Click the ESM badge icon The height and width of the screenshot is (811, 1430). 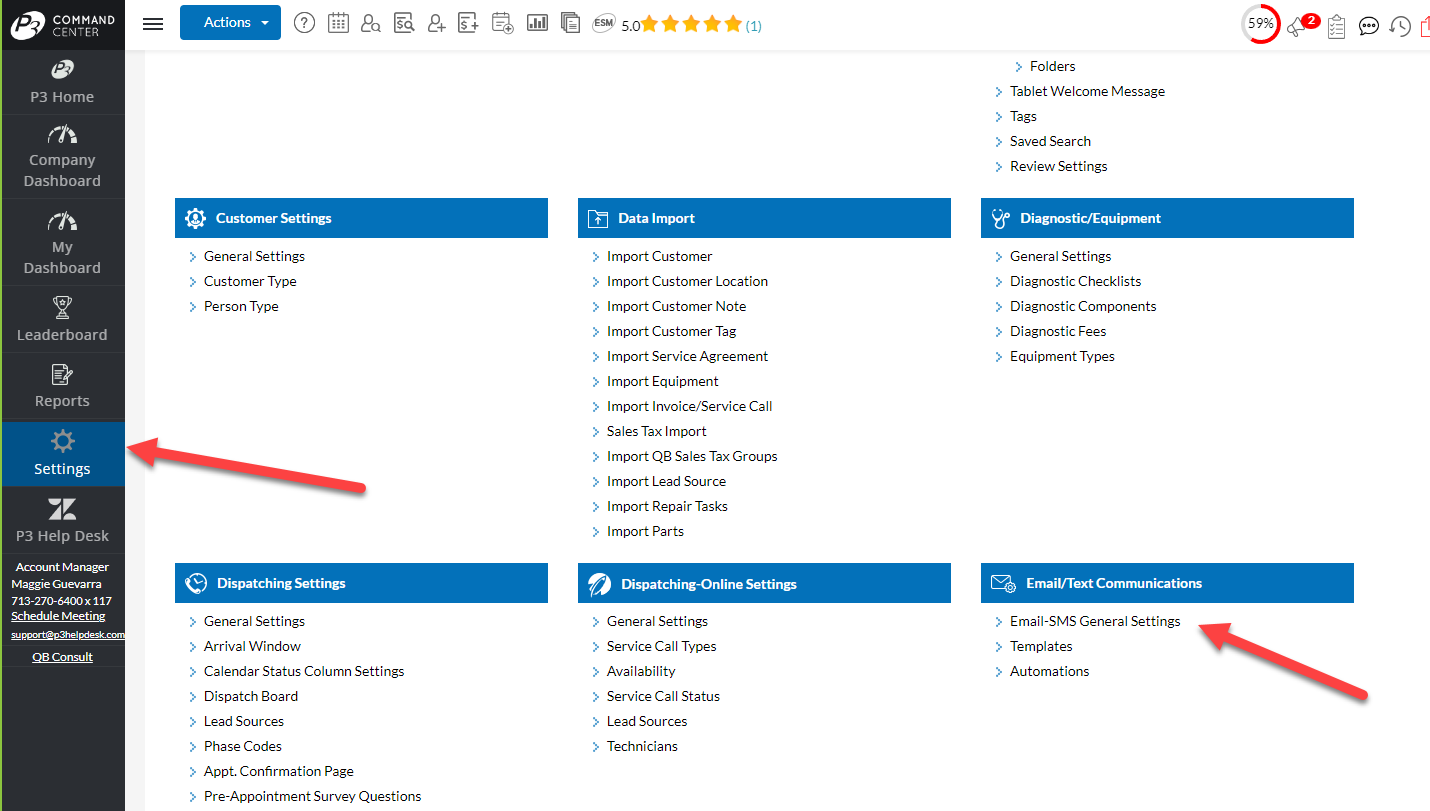click(603, 23)
